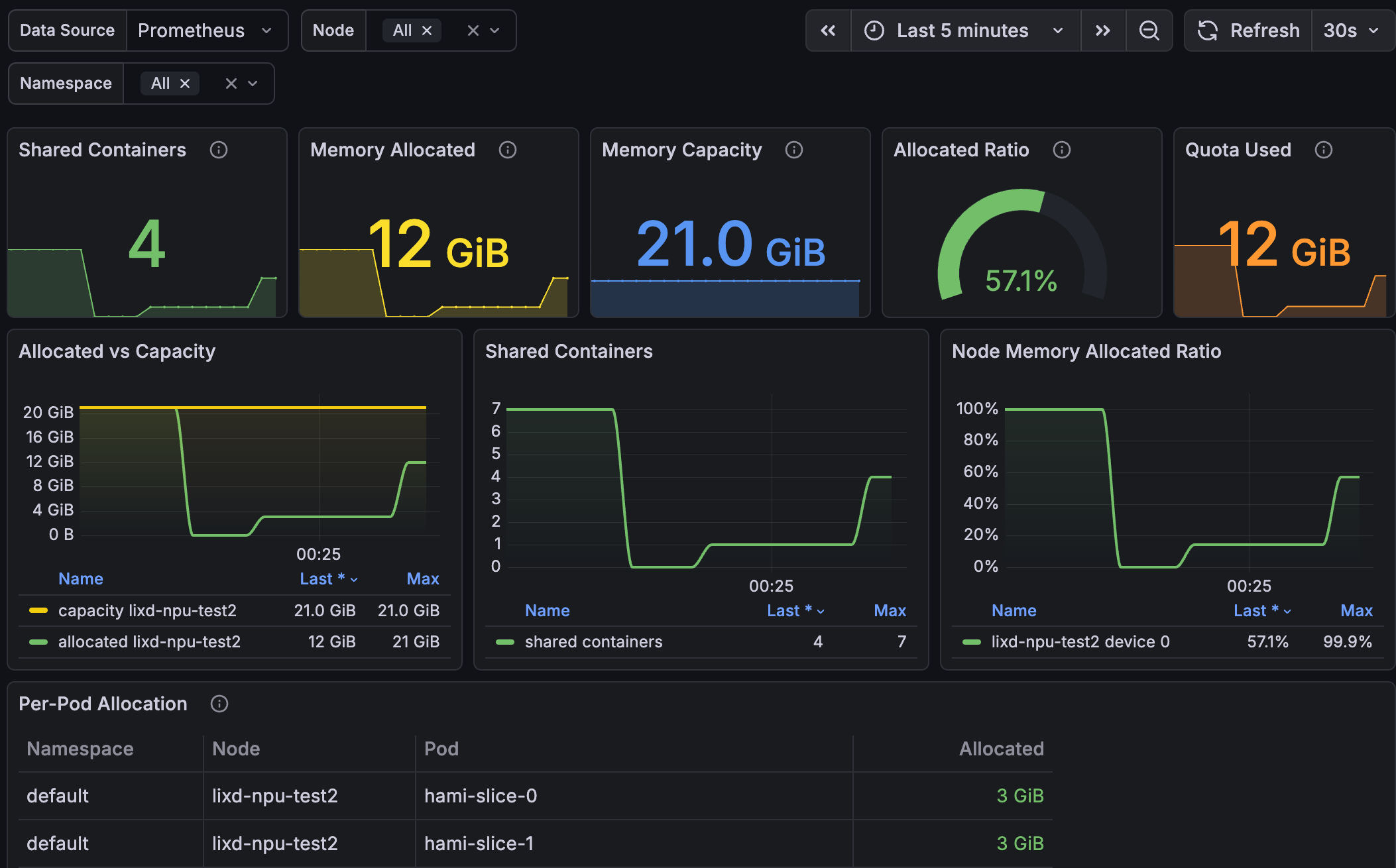
Task: Shift time range backward with double-left arrows
Action: click(828, 30)
